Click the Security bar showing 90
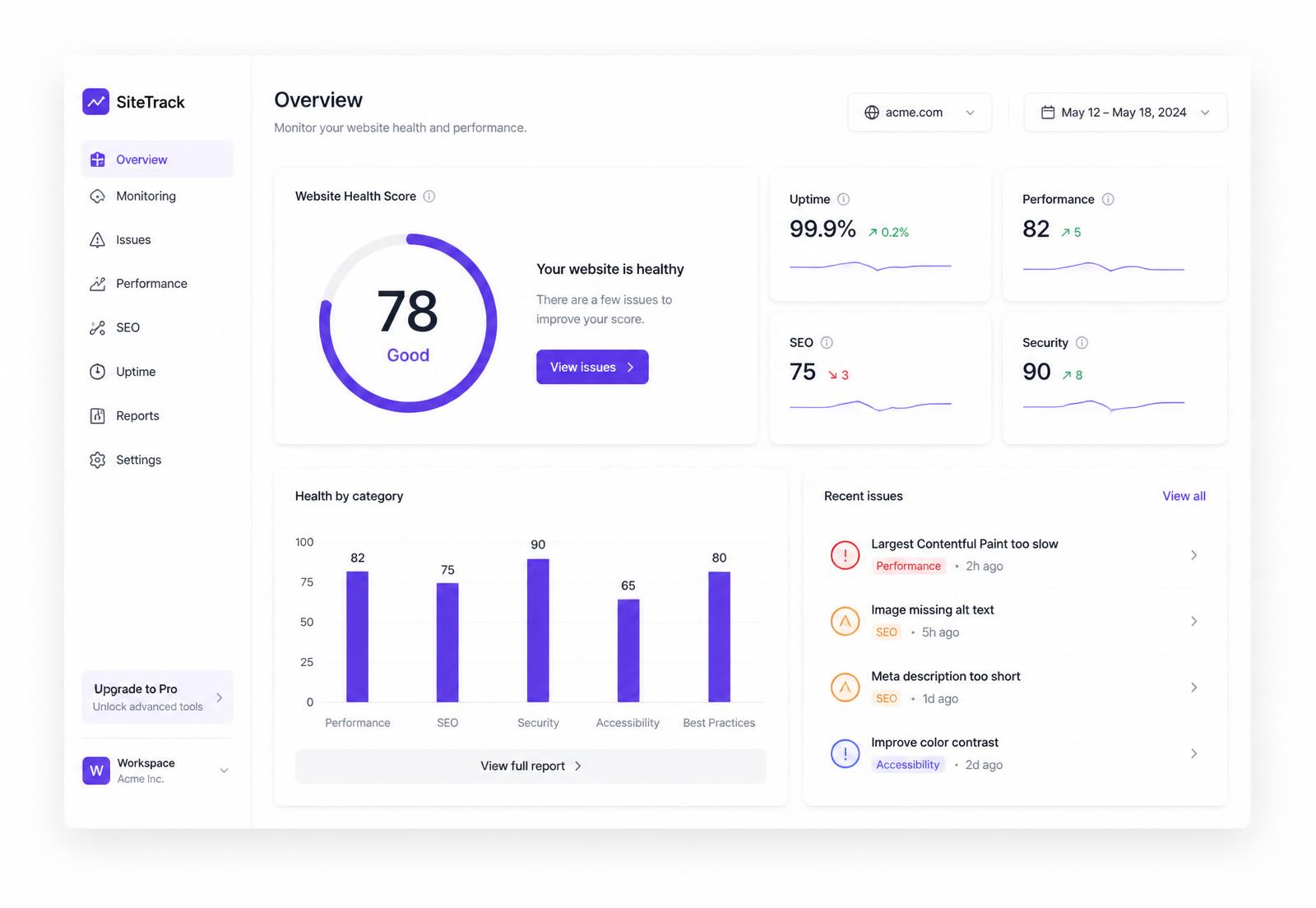This screenshot has width=1316, height=908. [538, 630]
